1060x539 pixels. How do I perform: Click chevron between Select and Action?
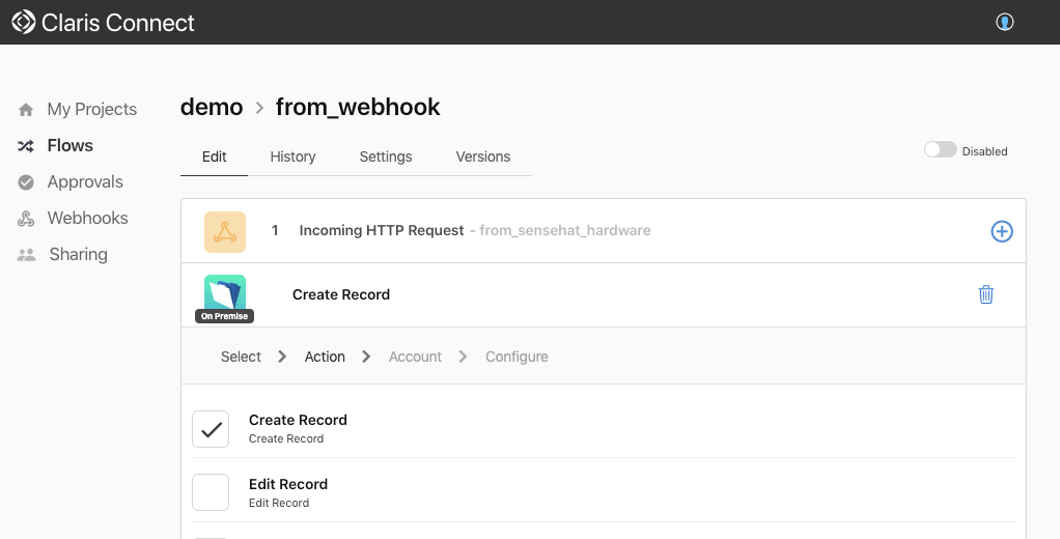[283, 356]
